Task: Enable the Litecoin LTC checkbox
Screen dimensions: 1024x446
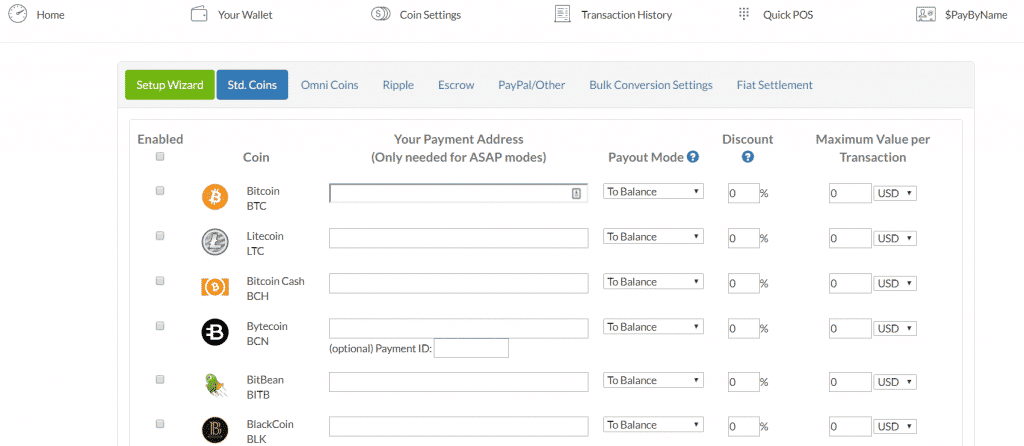Action: (x=160, y=235)
